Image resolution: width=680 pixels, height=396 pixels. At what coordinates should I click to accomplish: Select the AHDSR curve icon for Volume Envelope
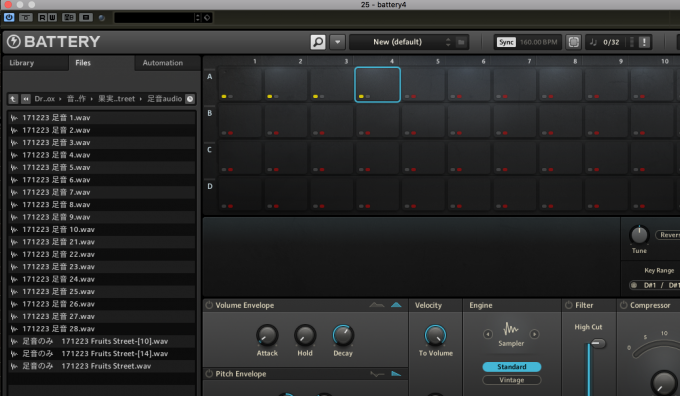[x=376, y=305]
